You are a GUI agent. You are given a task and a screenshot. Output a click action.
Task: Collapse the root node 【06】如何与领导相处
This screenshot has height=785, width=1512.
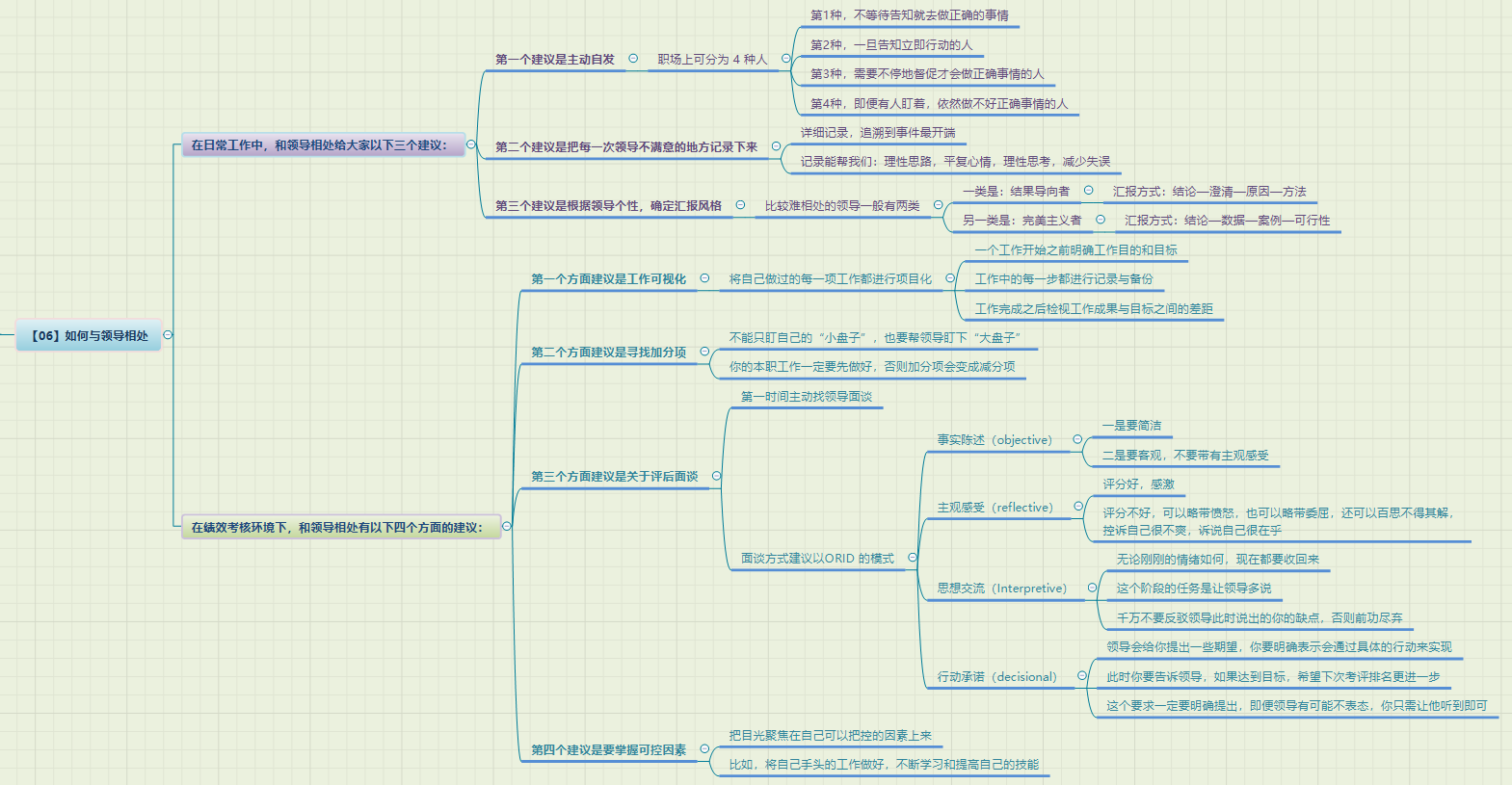pos(168,335)
